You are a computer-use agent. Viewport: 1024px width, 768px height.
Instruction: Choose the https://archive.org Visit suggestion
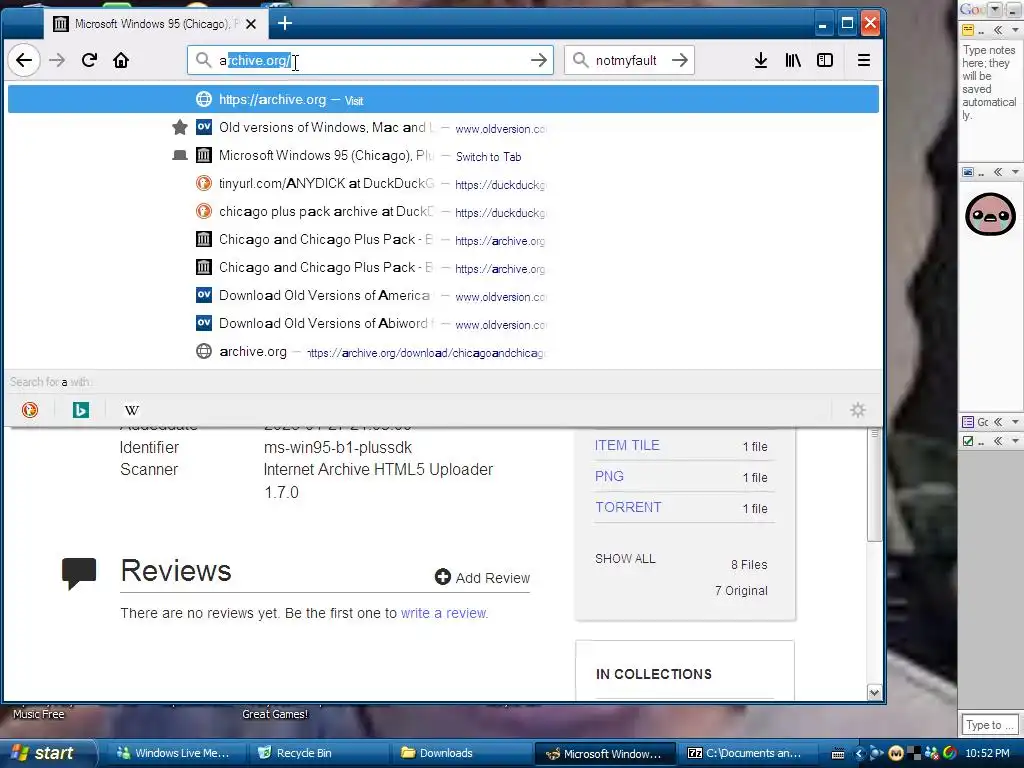[x=443, y=99]
